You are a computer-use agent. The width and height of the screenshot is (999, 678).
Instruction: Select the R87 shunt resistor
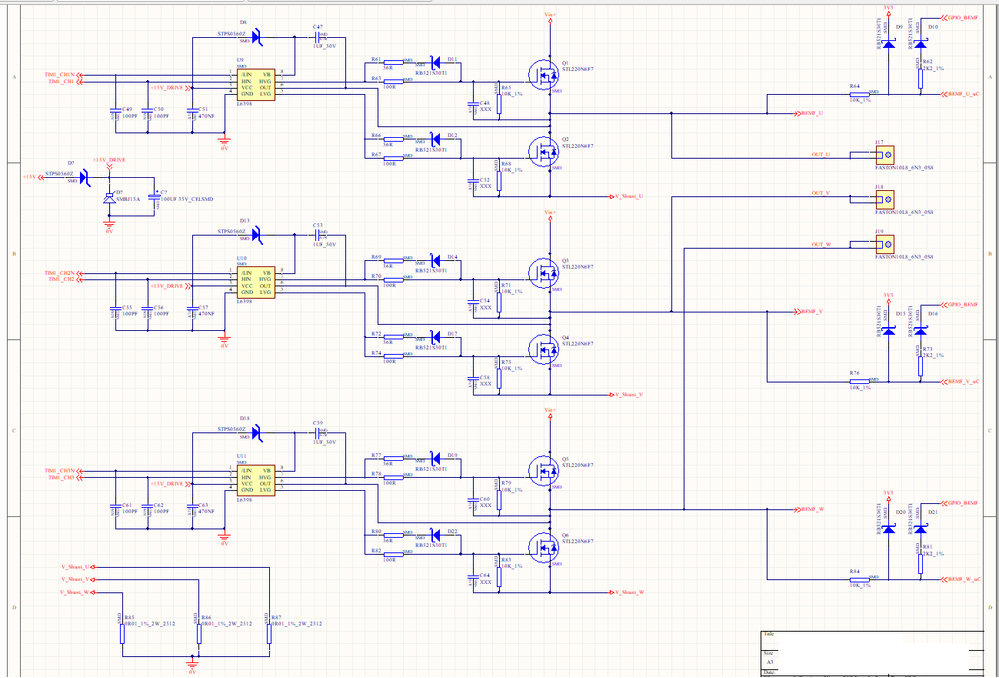coord(269,633)
